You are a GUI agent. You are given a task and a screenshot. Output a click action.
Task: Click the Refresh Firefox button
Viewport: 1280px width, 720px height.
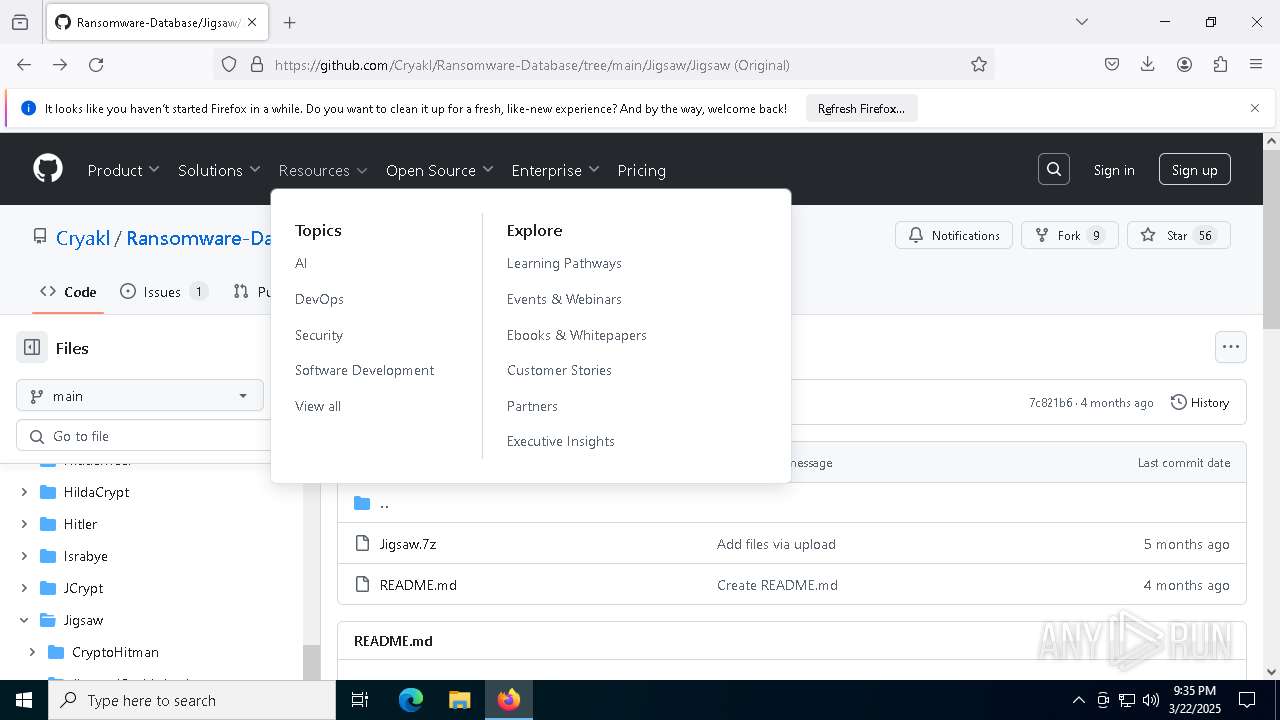pyautogui.click(x=861, y=108)
